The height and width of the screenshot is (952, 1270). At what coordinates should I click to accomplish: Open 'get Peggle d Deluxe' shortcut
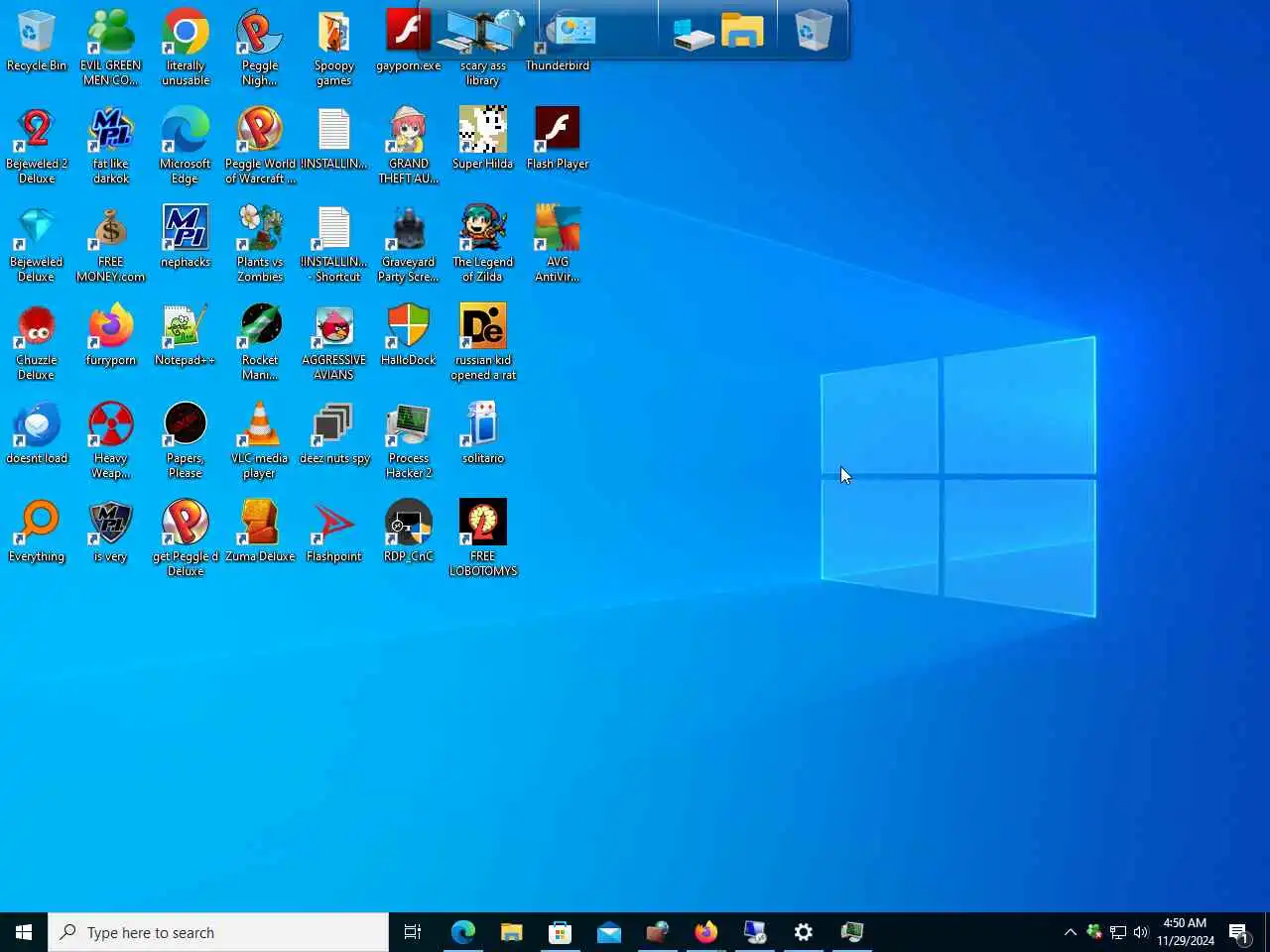pyautogui.click(x=186, y=537)
